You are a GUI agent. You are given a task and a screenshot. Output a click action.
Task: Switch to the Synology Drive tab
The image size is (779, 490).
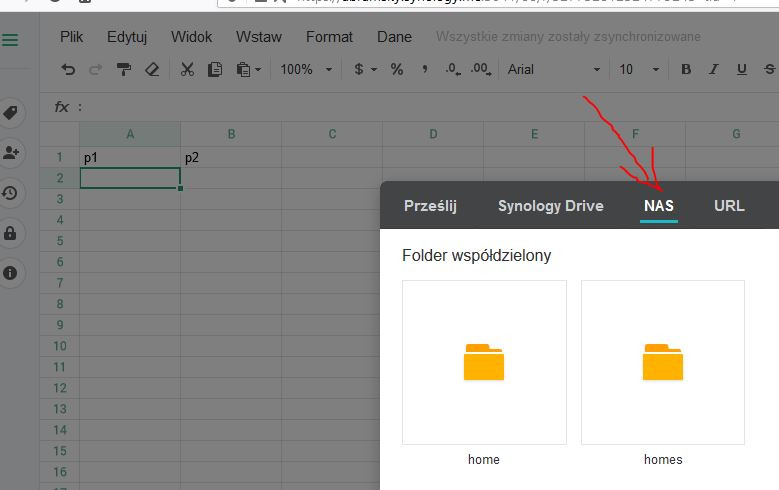click(550, 206)
